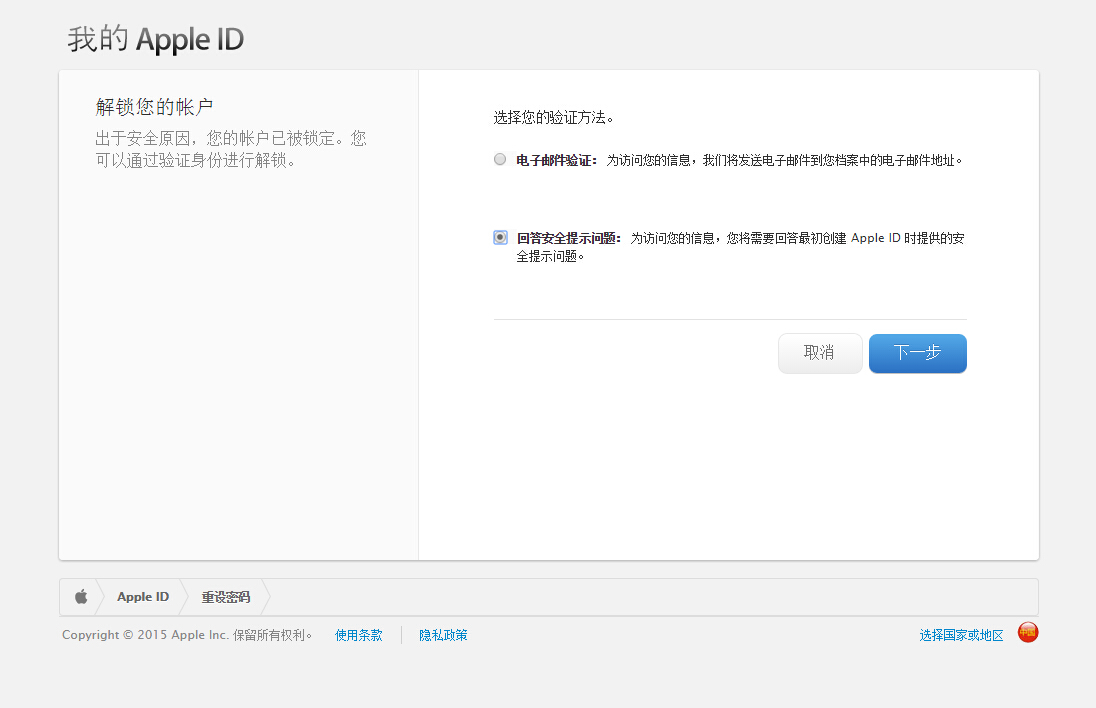This screenshot has width=1096, height=708.
Task: Click the Copyright 2015 Apple Inc. text
Action: [x=187, y=635]
